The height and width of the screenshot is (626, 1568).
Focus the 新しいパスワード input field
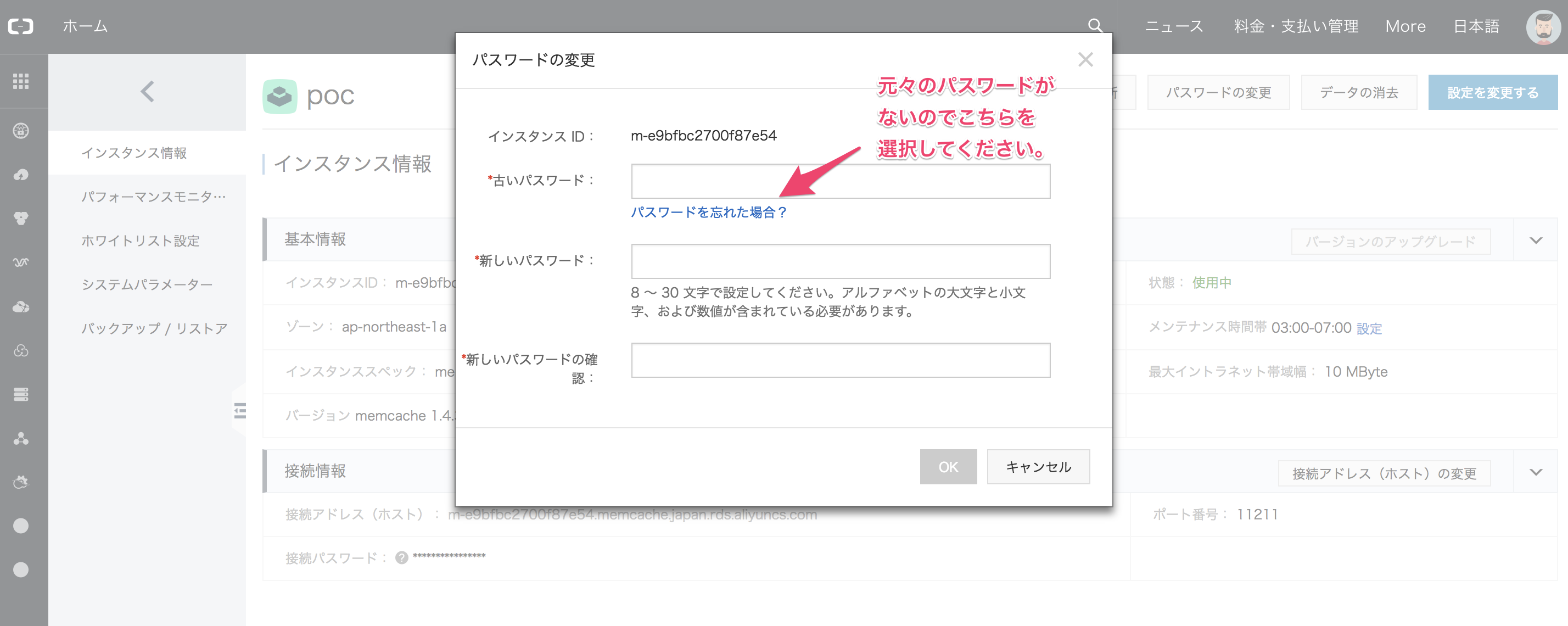coord(840,261)
